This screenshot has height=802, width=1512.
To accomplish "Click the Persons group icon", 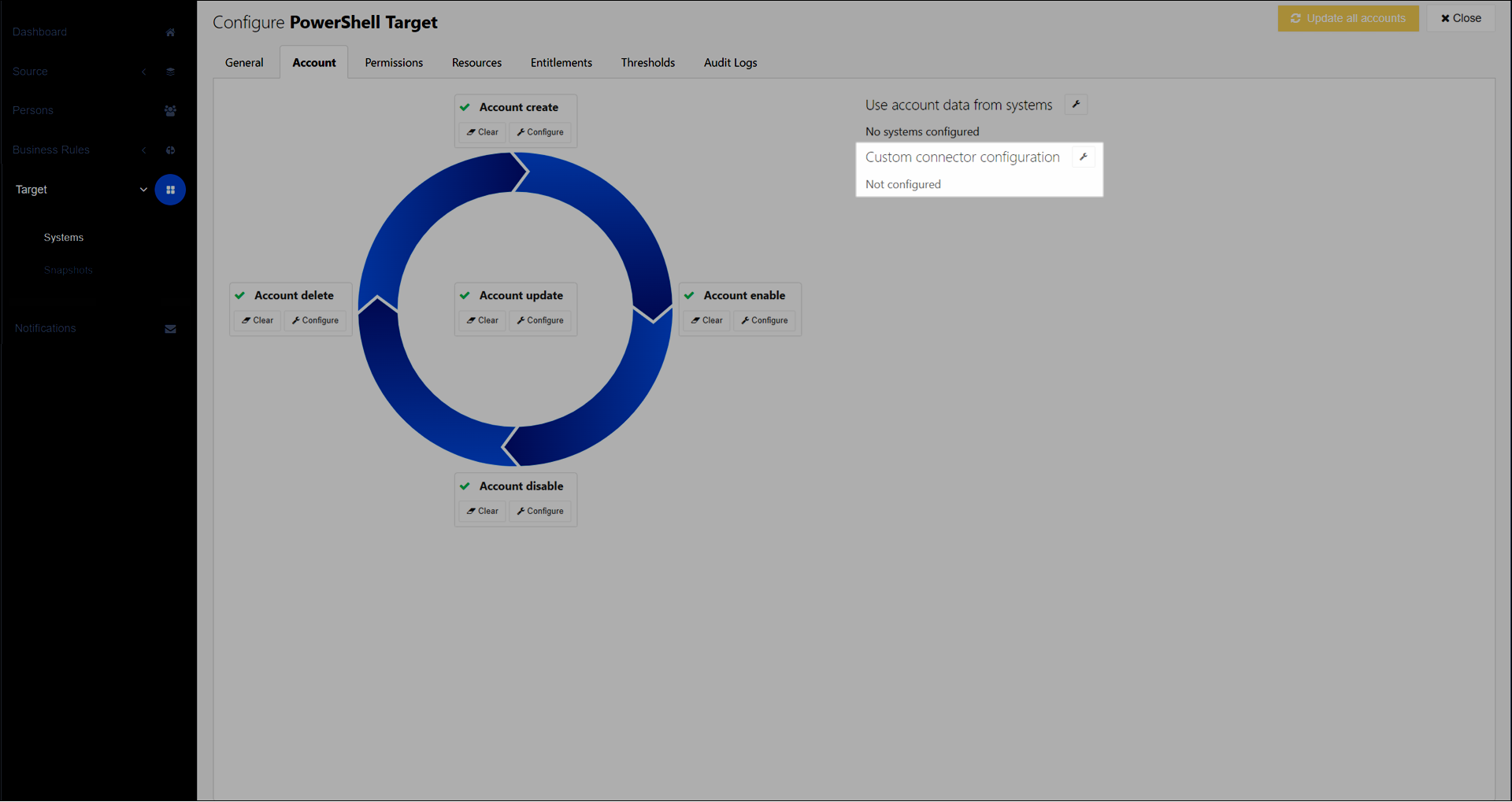I will point(170,111).
